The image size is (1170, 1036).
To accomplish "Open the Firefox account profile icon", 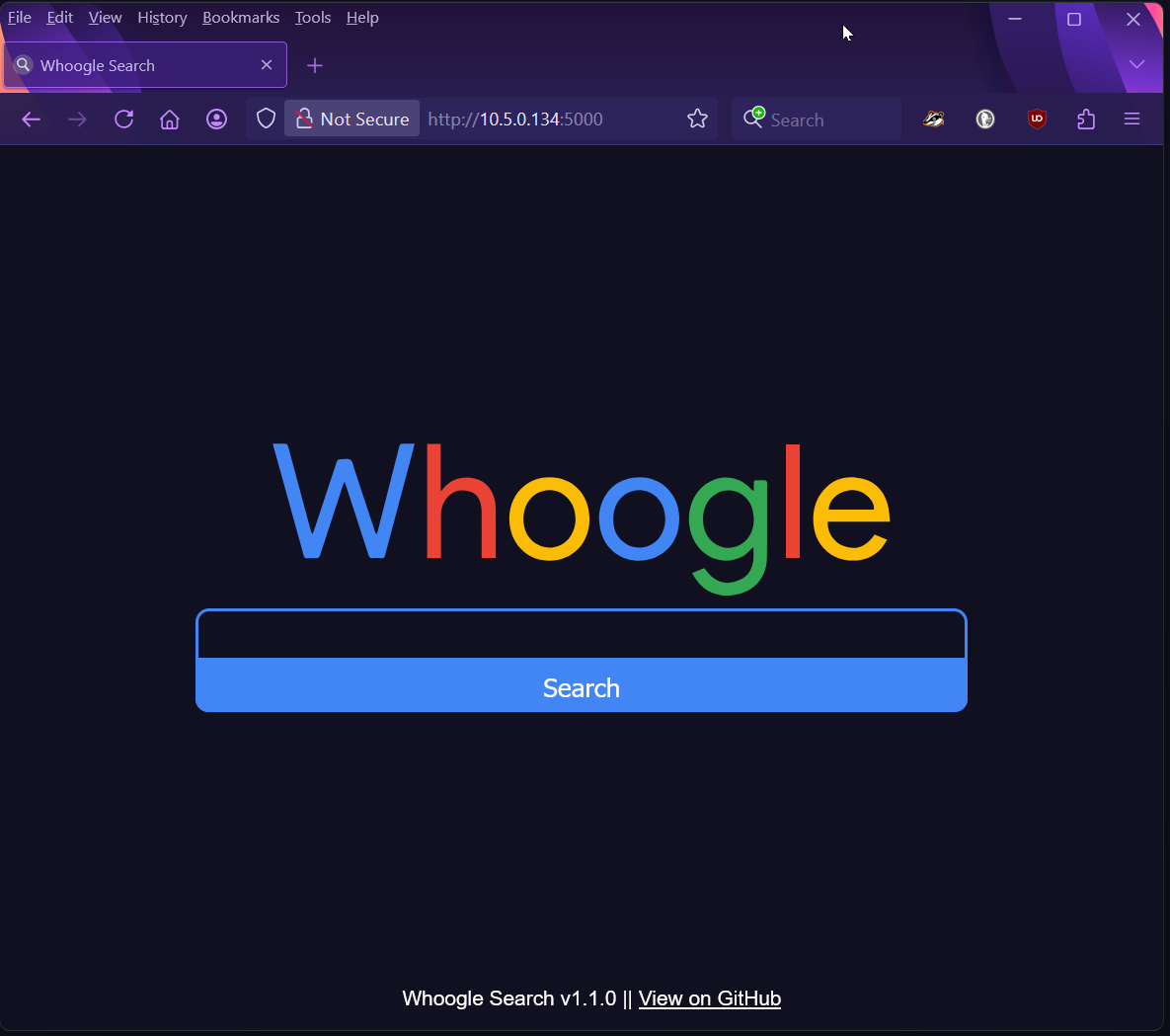I will click(x=216, y=120).
